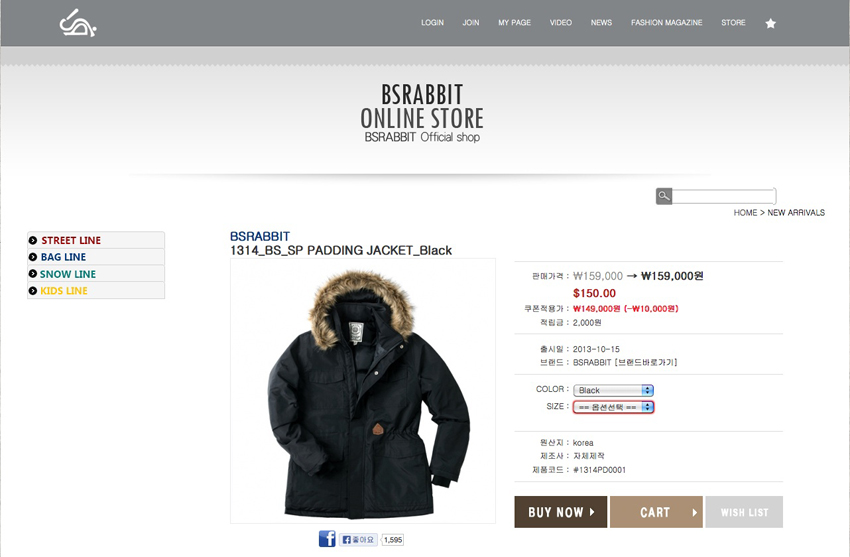
Task: Go to MY PAGE in top menu
Action: click(x=514, y=23)
